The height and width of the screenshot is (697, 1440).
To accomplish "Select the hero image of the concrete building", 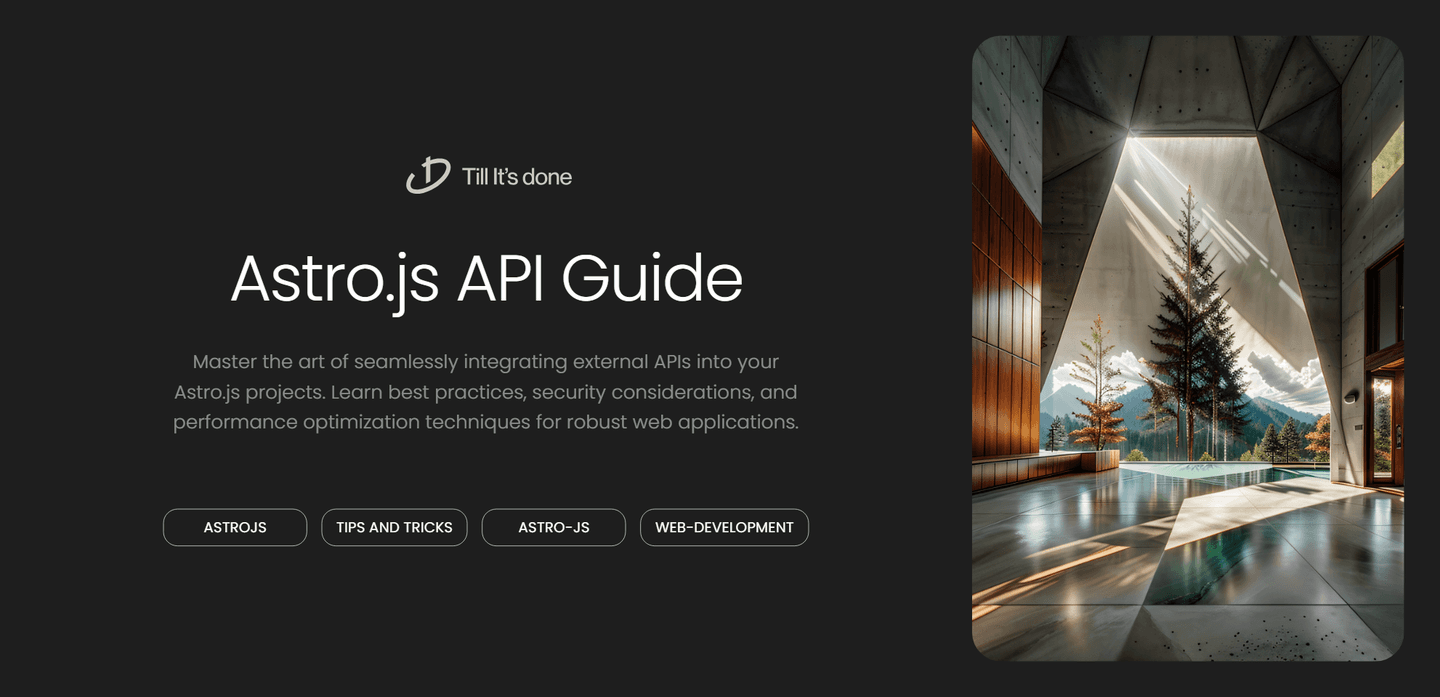I will point(1187,348).
